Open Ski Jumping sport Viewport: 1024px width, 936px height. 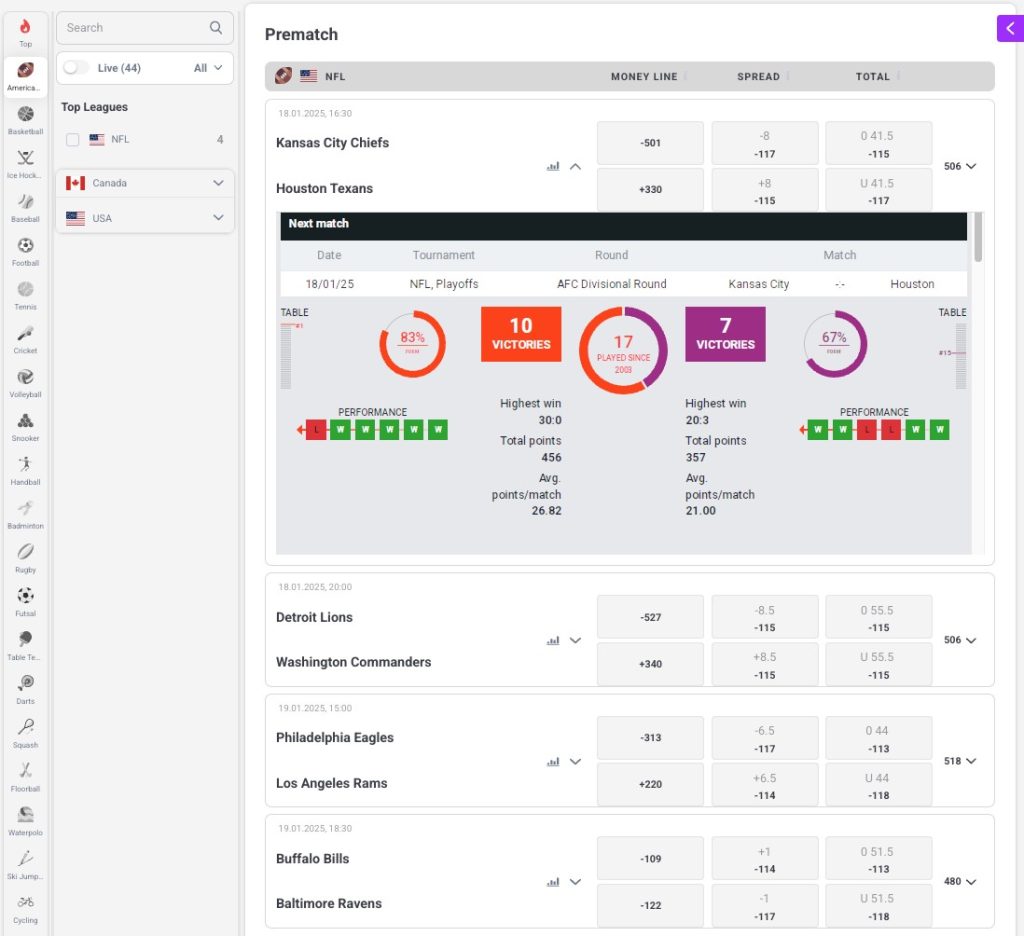pos(25,865)
